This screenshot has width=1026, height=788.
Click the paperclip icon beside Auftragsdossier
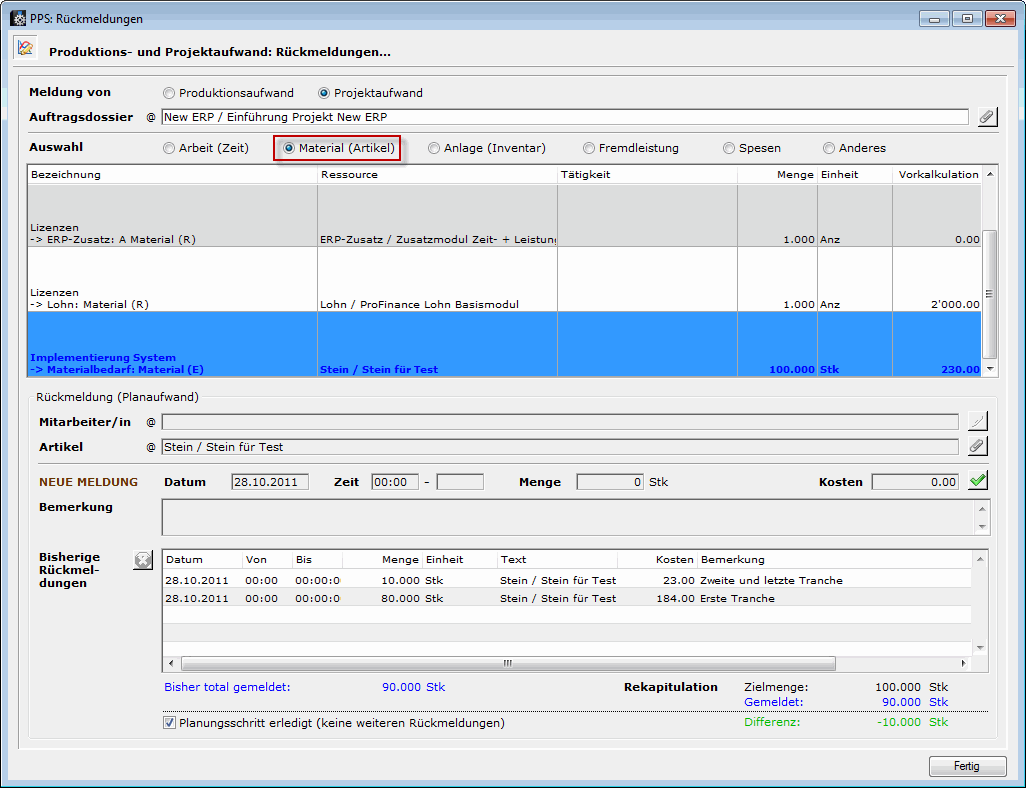[x=987, y=117]
